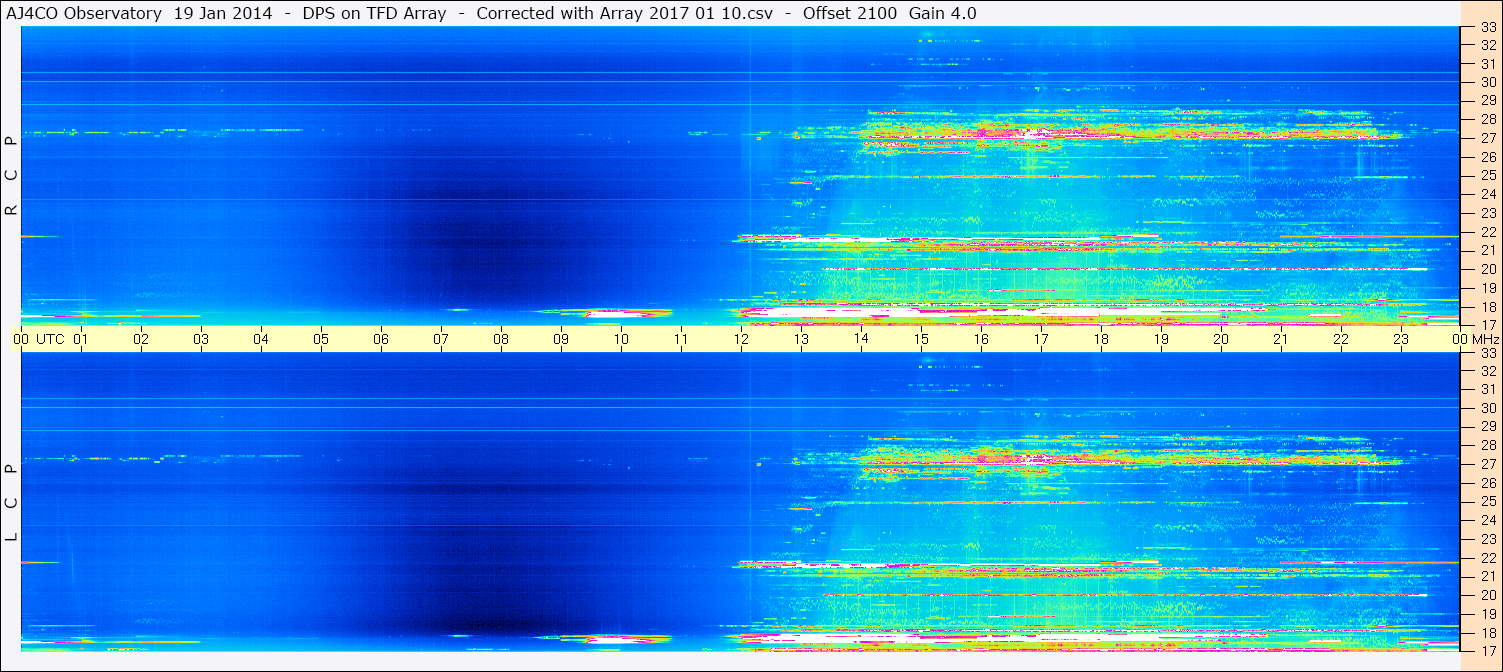Click the 31 MHz tick in LCP panel
The height and width of the screenshot is (672, 1503).
point(1488,389)
